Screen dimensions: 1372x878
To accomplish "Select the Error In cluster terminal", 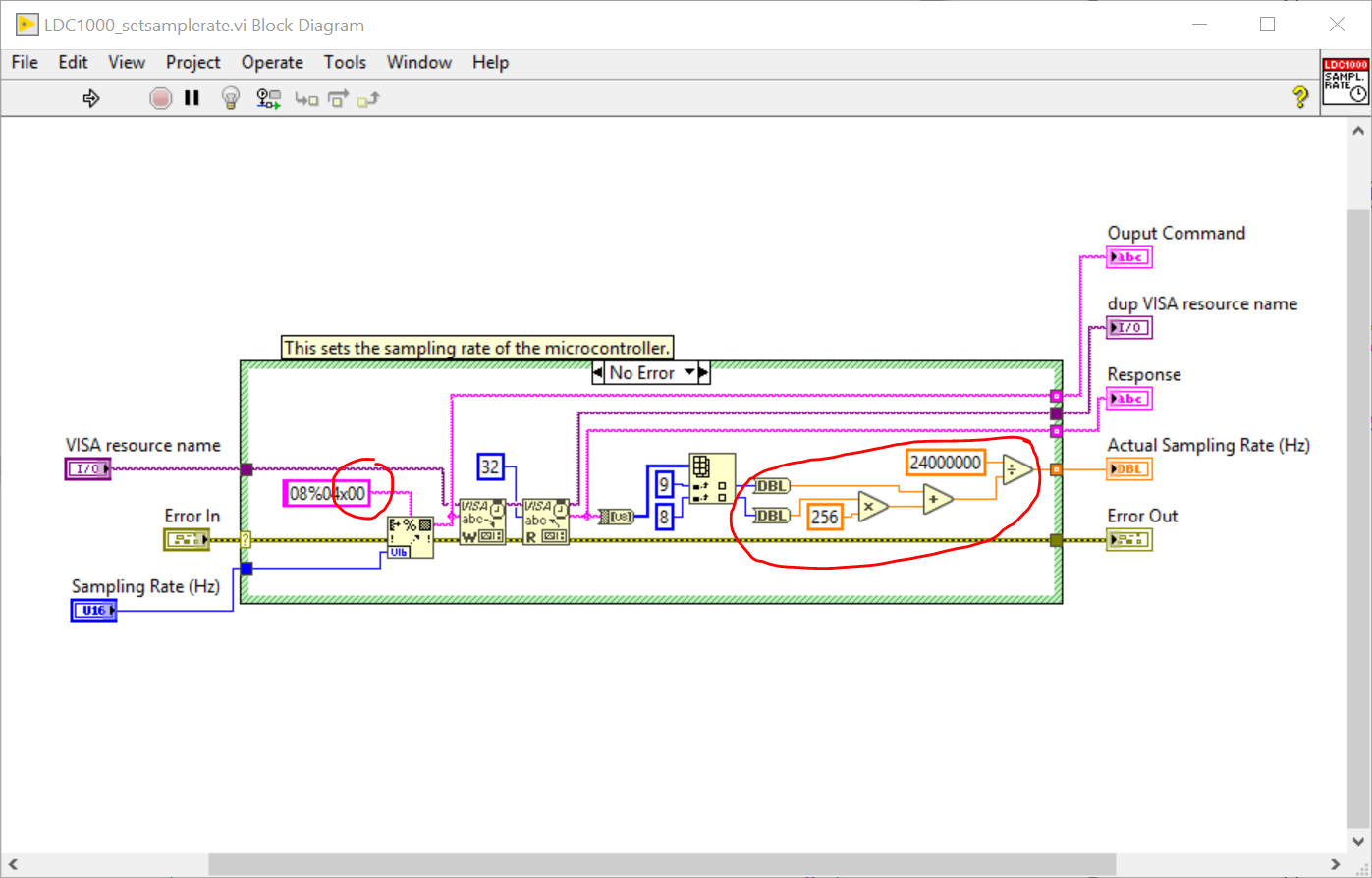I will [x=187, y=539].
